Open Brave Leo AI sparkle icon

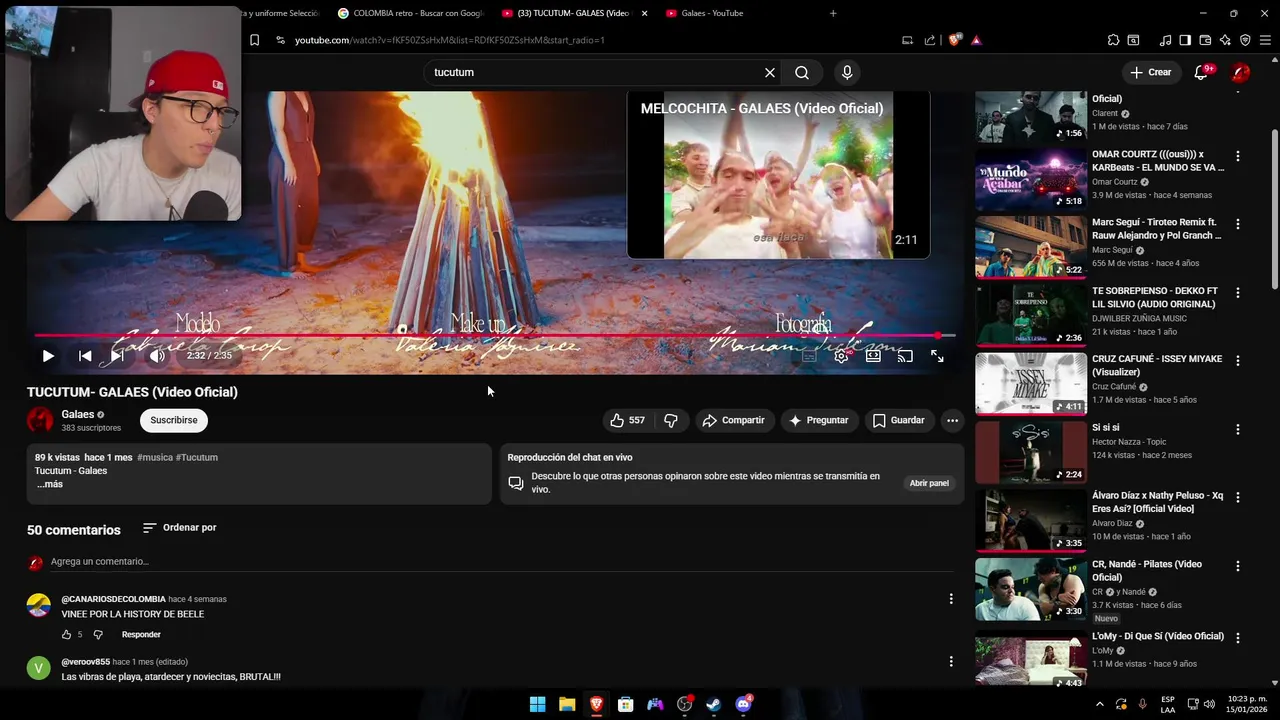click(1225, 40)
